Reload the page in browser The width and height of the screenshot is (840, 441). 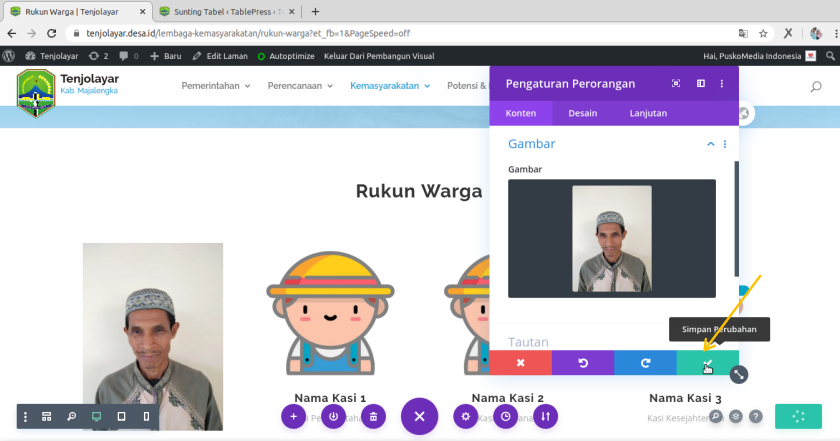click(51, 33)
